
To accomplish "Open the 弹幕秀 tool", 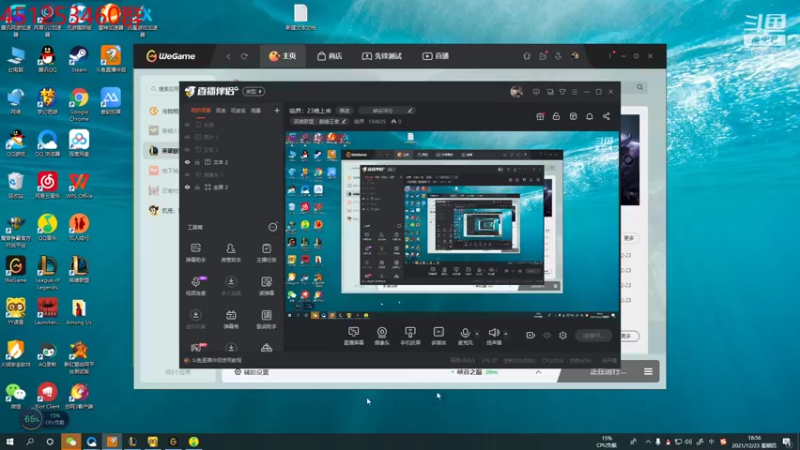I will 231,319.
